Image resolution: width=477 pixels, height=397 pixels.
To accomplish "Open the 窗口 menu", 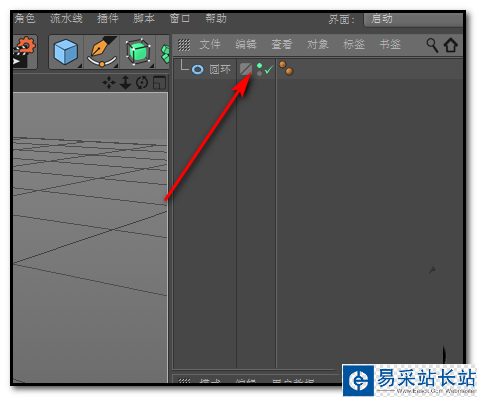I will pos(180,18).
